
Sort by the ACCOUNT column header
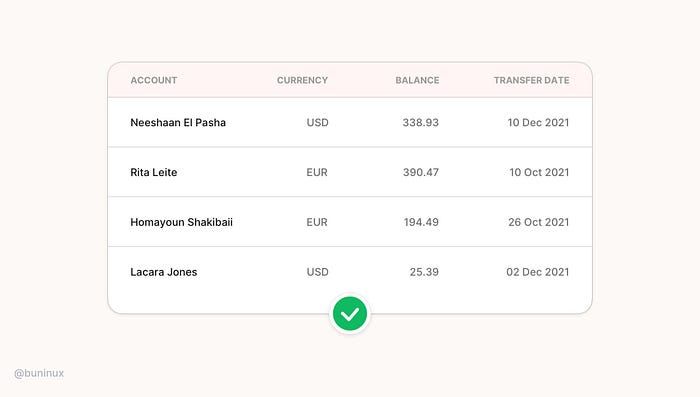coord(154,80)
